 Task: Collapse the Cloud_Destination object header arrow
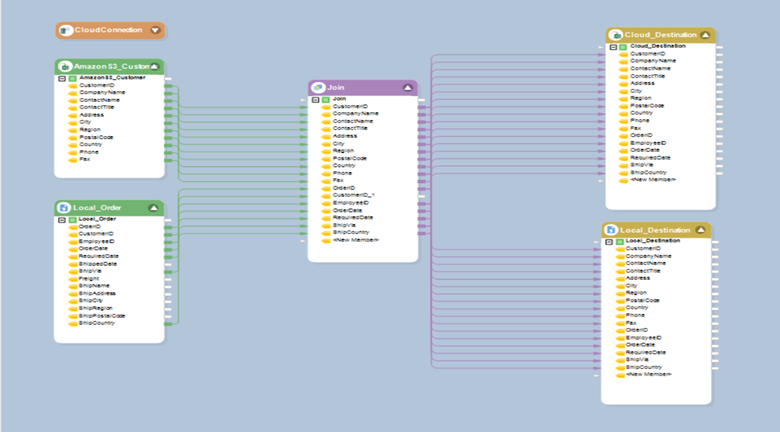coord(705,35)
